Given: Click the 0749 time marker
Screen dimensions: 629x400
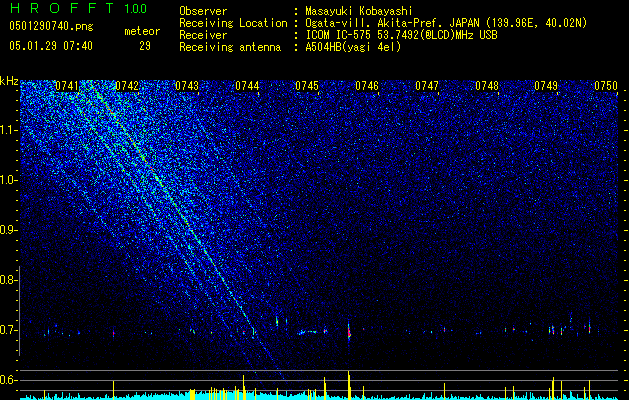Looking at the screenshot, I should click(x=546, y=86).
